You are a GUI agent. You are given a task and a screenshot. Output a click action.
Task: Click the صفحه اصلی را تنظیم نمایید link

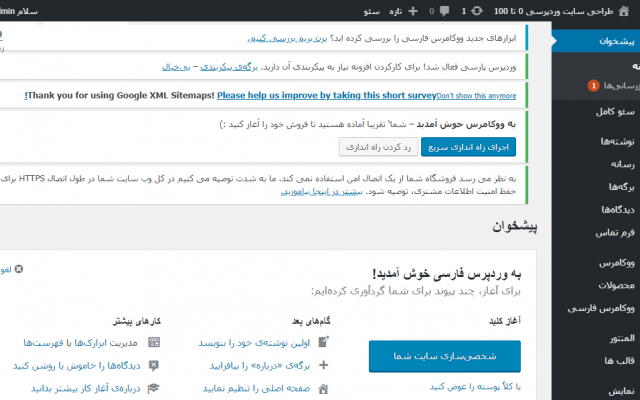point(256,389)
